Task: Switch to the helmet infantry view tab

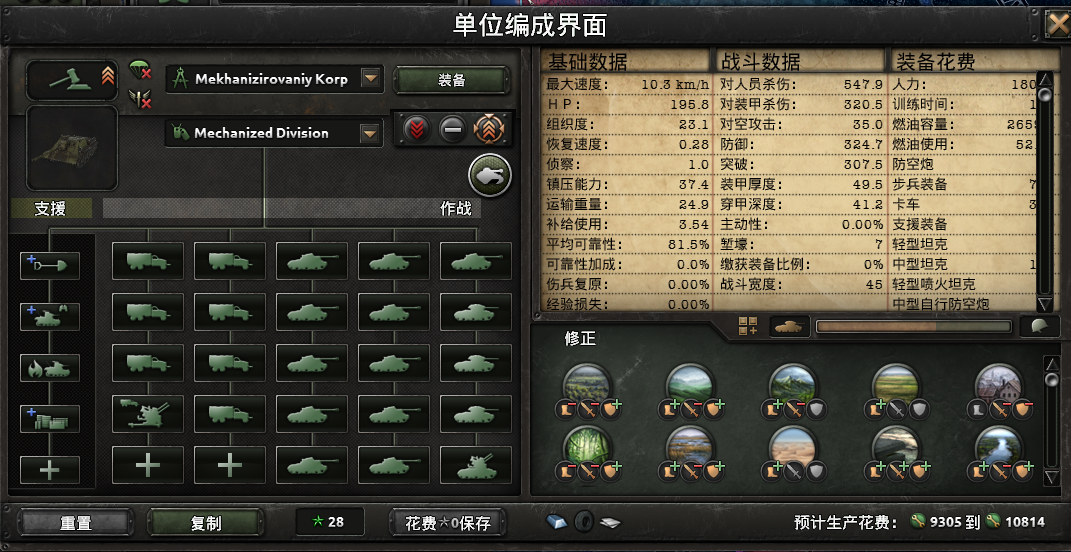Action: (1040, 327)
